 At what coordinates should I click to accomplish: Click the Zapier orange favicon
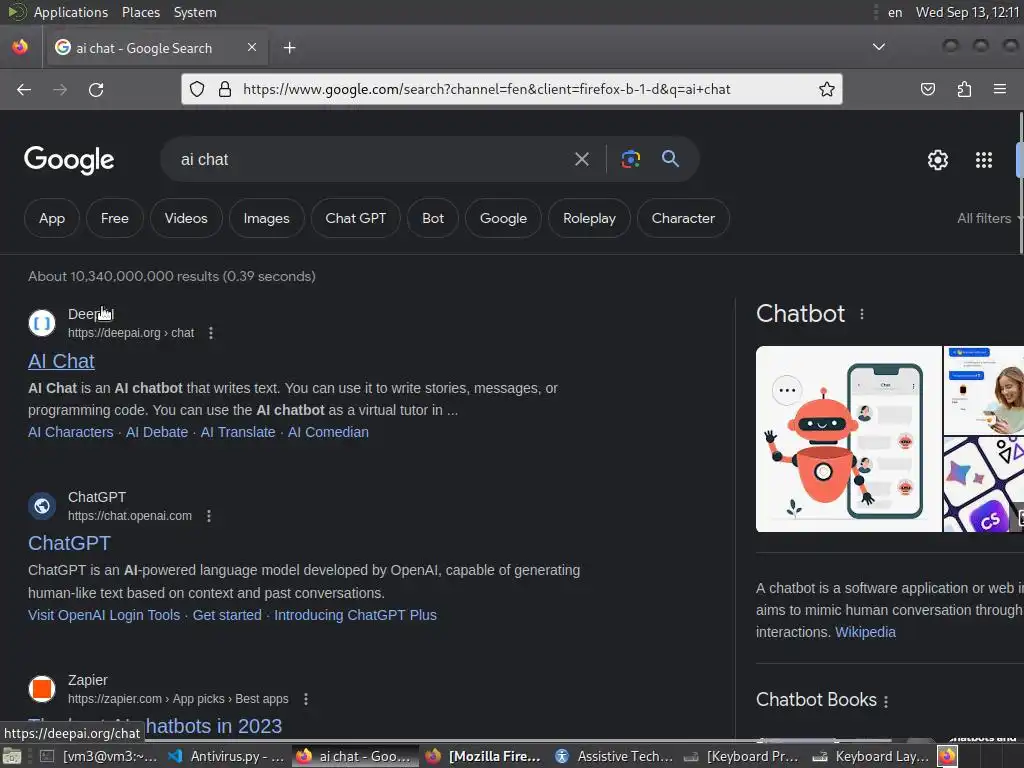click(42, 689)
